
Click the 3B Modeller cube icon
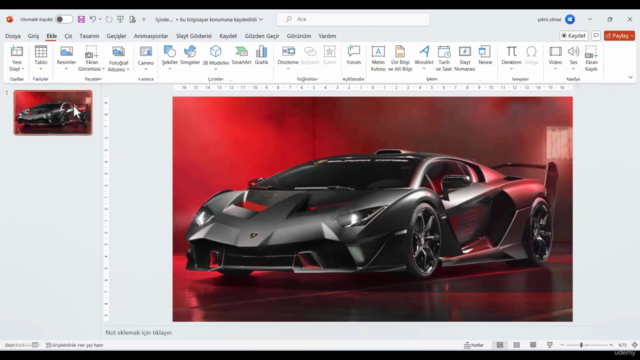point(216,51)
